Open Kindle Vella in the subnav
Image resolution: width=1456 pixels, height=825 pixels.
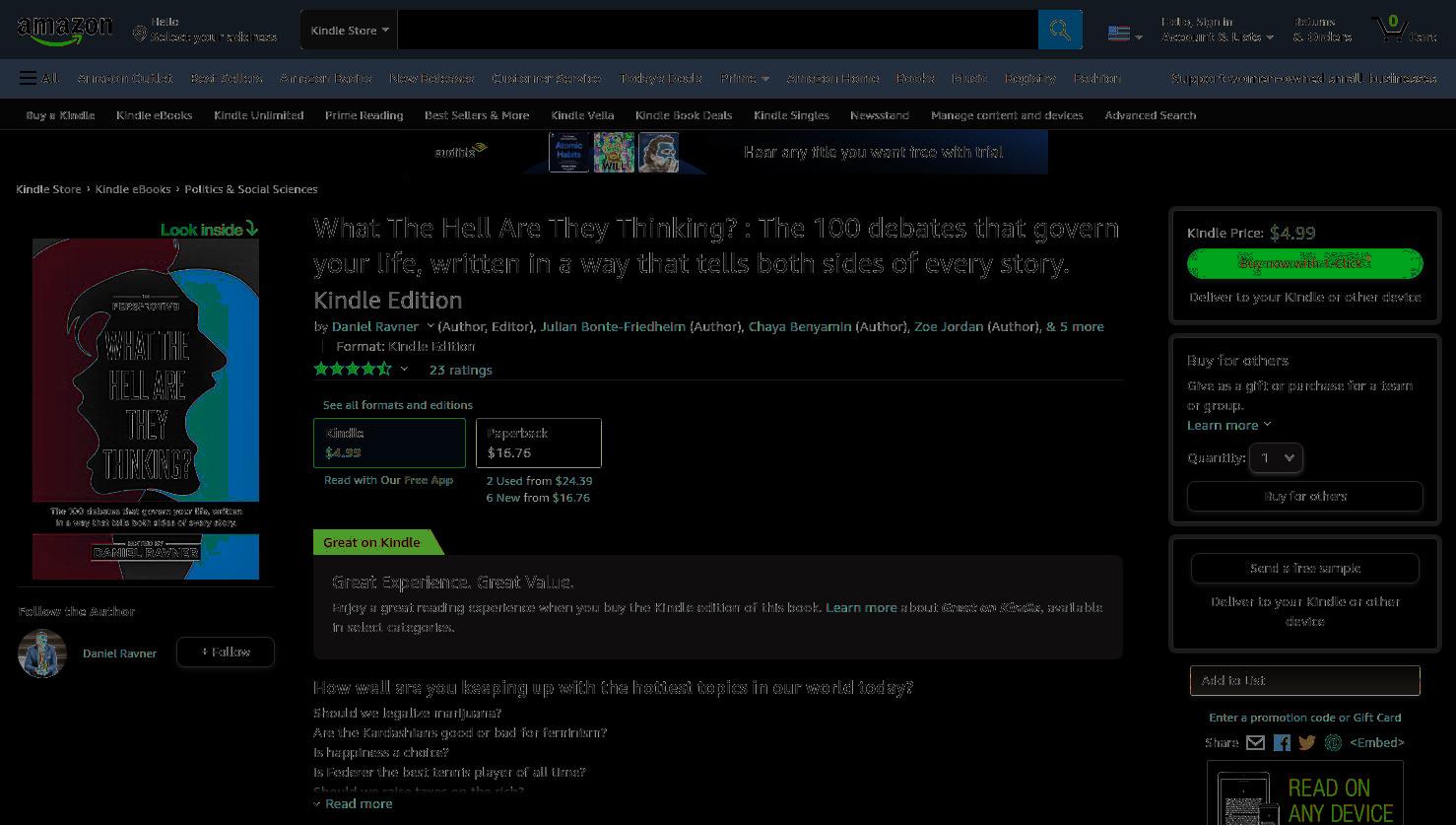click(582, 115)
